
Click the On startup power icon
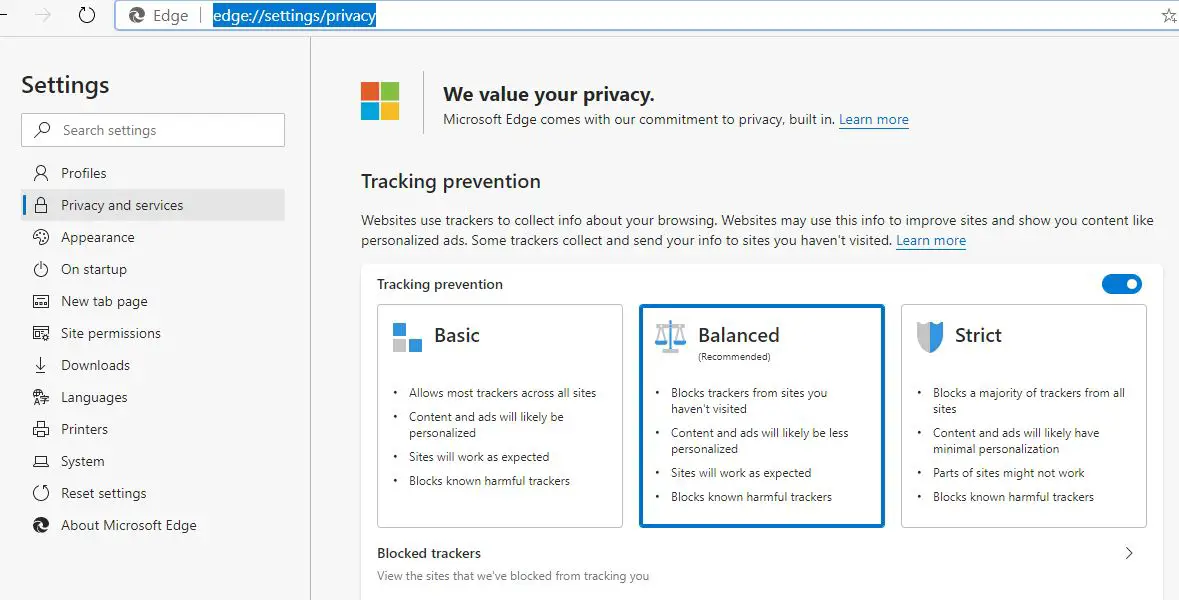41,269
